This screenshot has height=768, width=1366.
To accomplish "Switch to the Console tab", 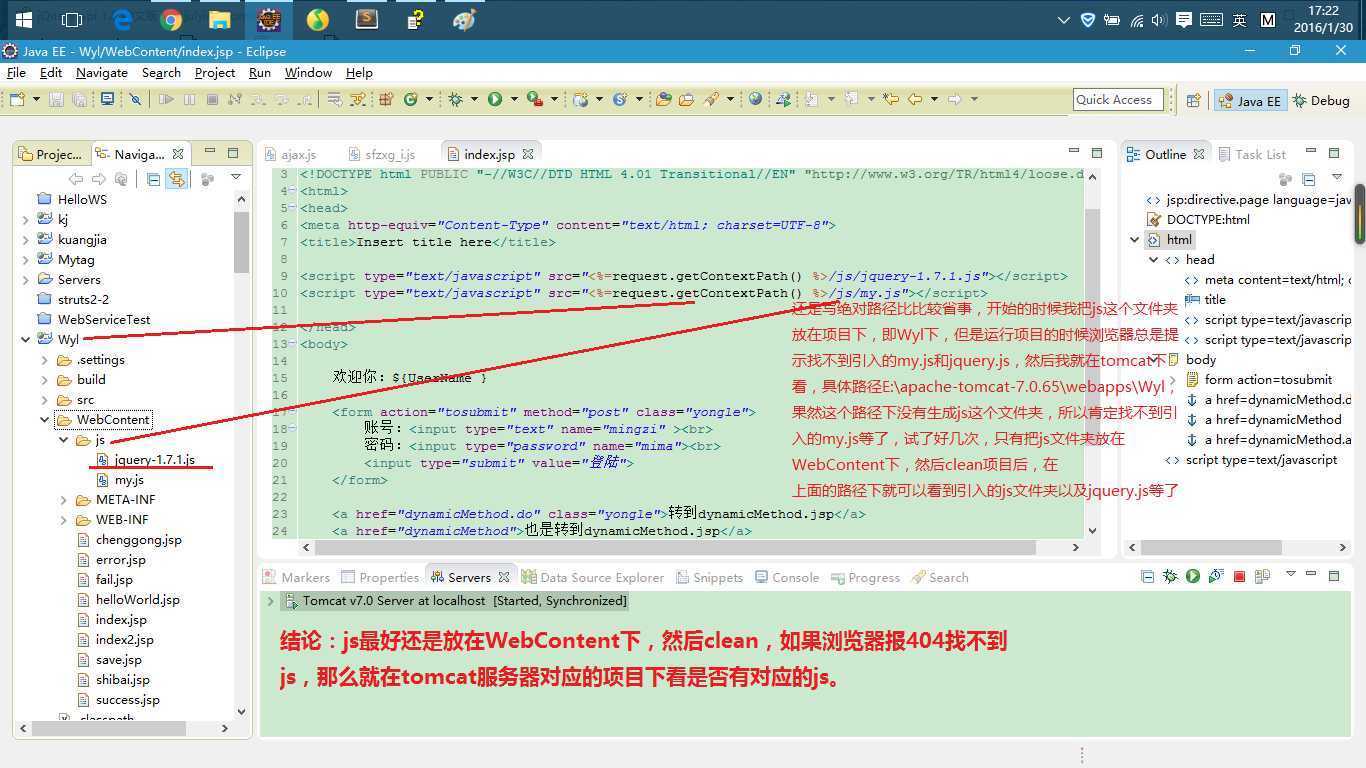I will coord(786,577).
